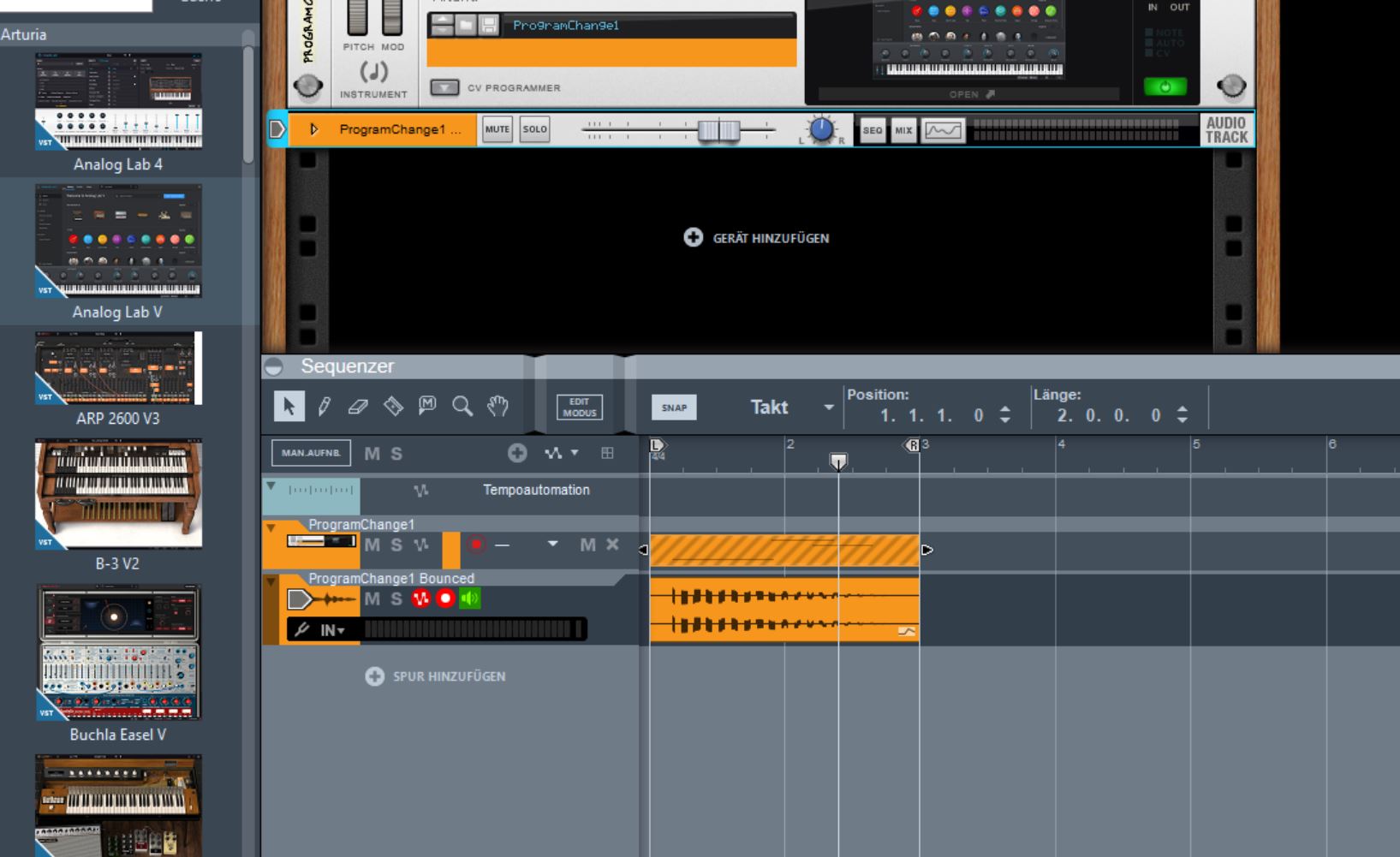Viewport: 1400px width, 857px height.
Task: Click the play triangle on ProgramChange1 mix channel
Action: click(x=313, y=129)
